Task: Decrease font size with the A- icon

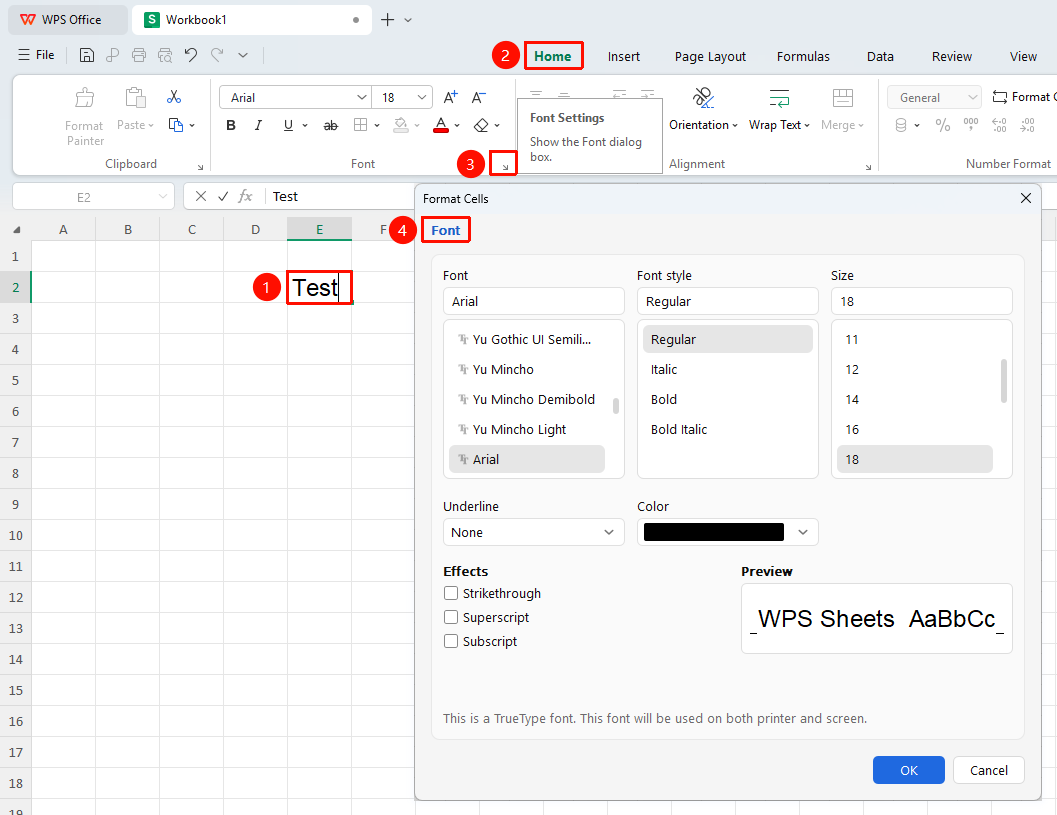Action: point(478,97)
